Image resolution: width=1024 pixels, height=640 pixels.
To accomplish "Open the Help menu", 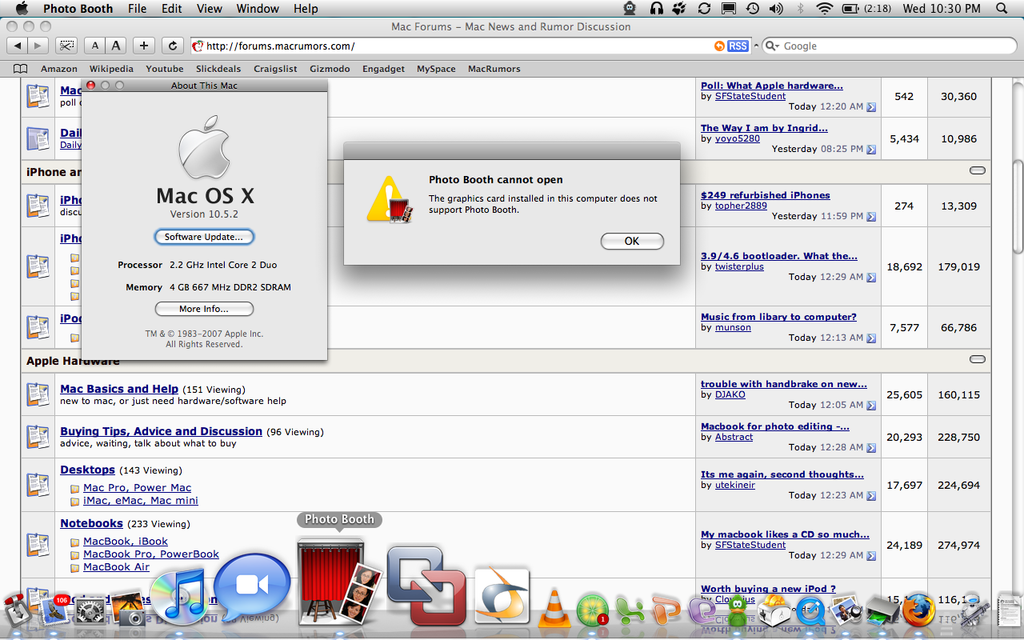I will tap(306, 8).
